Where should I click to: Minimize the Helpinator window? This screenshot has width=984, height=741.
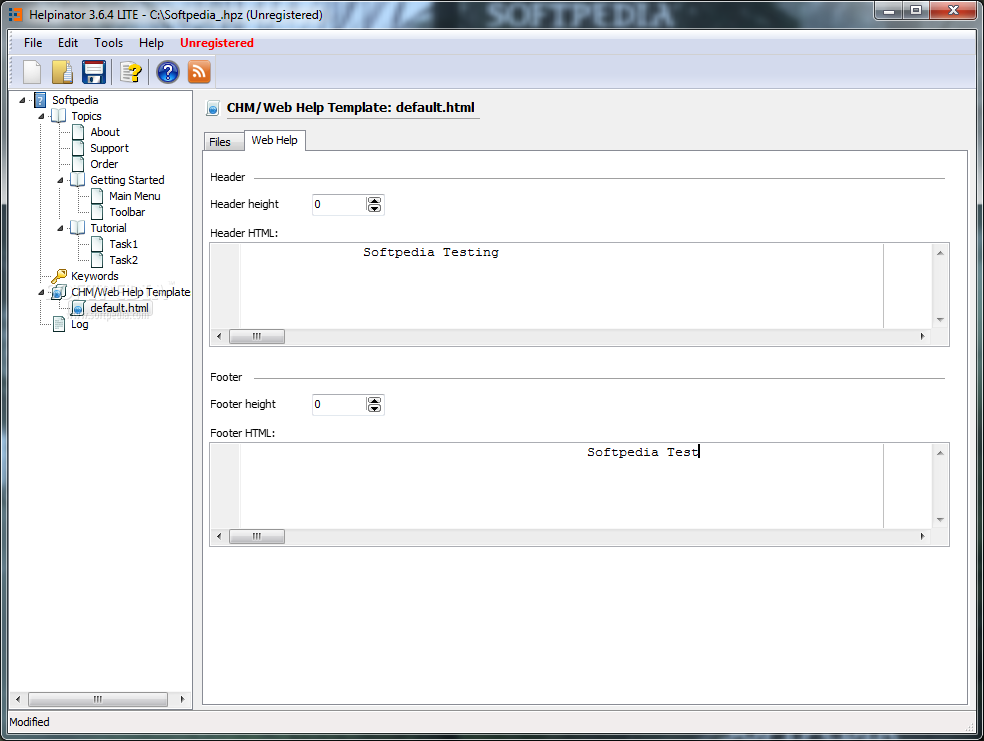pos(889,11)
